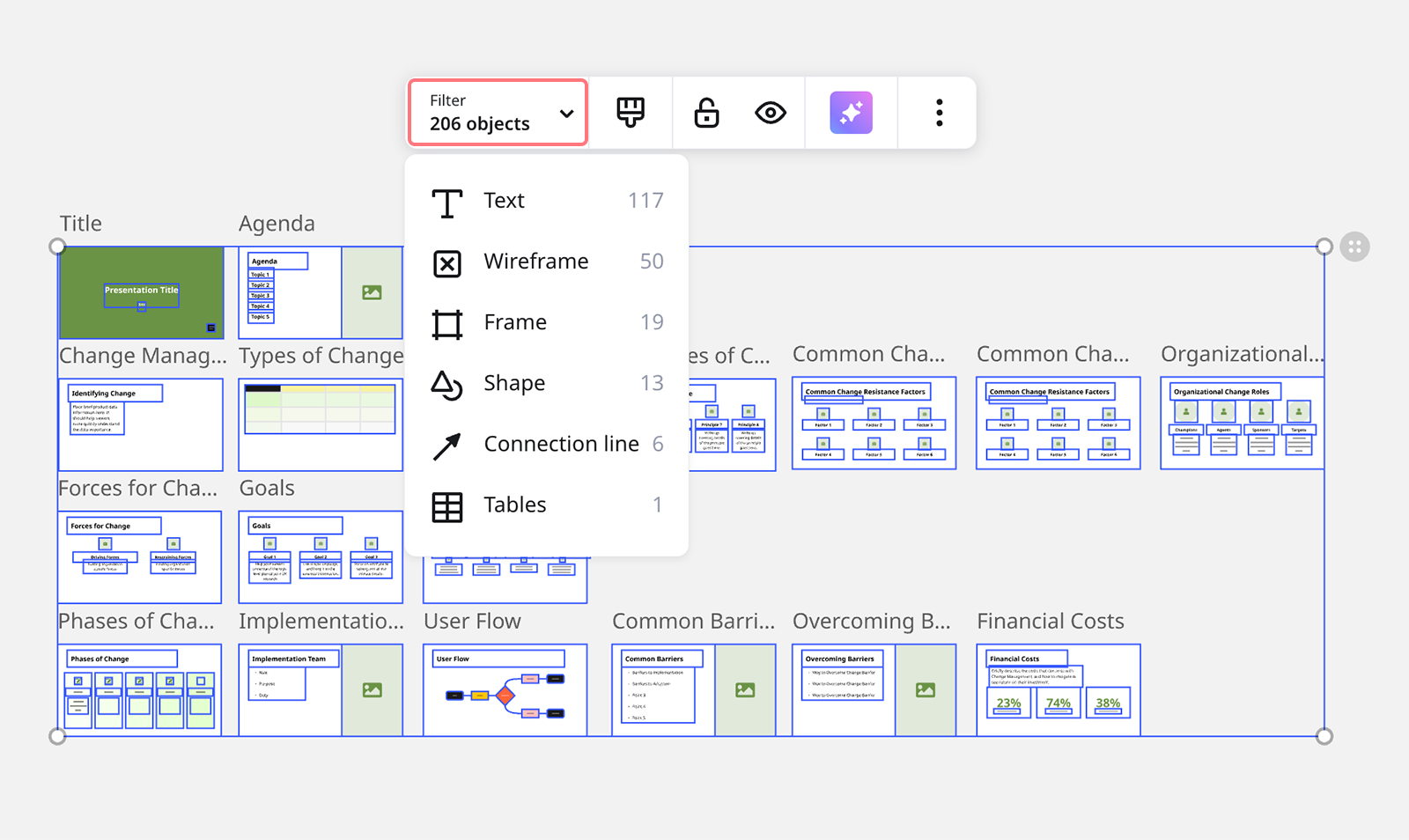Click the paint roller style icon
Viewport: 1409px width, 840px height.
[x=631, y=113]
